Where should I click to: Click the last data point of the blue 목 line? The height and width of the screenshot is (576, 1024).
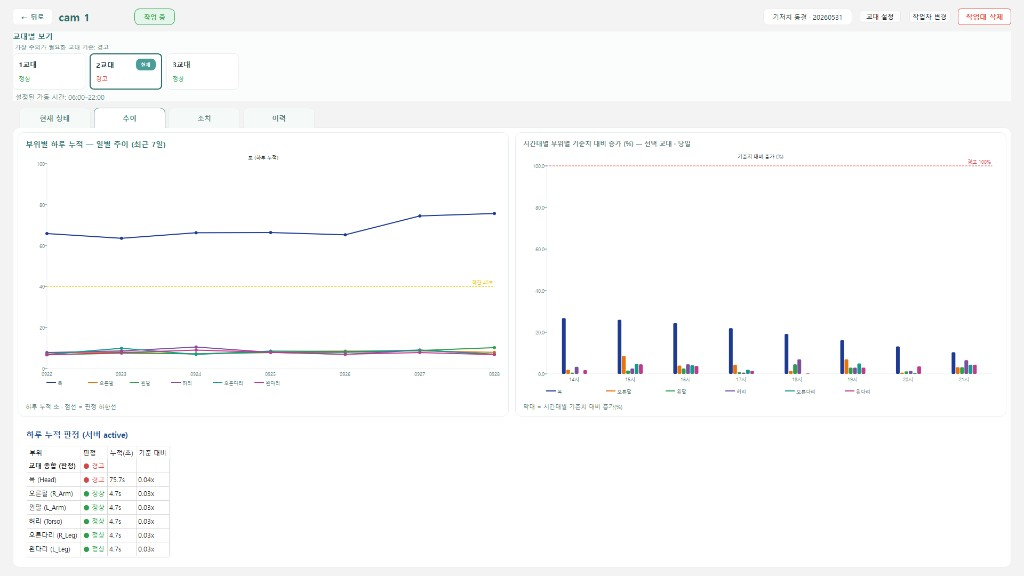click(x=494, y=214)
